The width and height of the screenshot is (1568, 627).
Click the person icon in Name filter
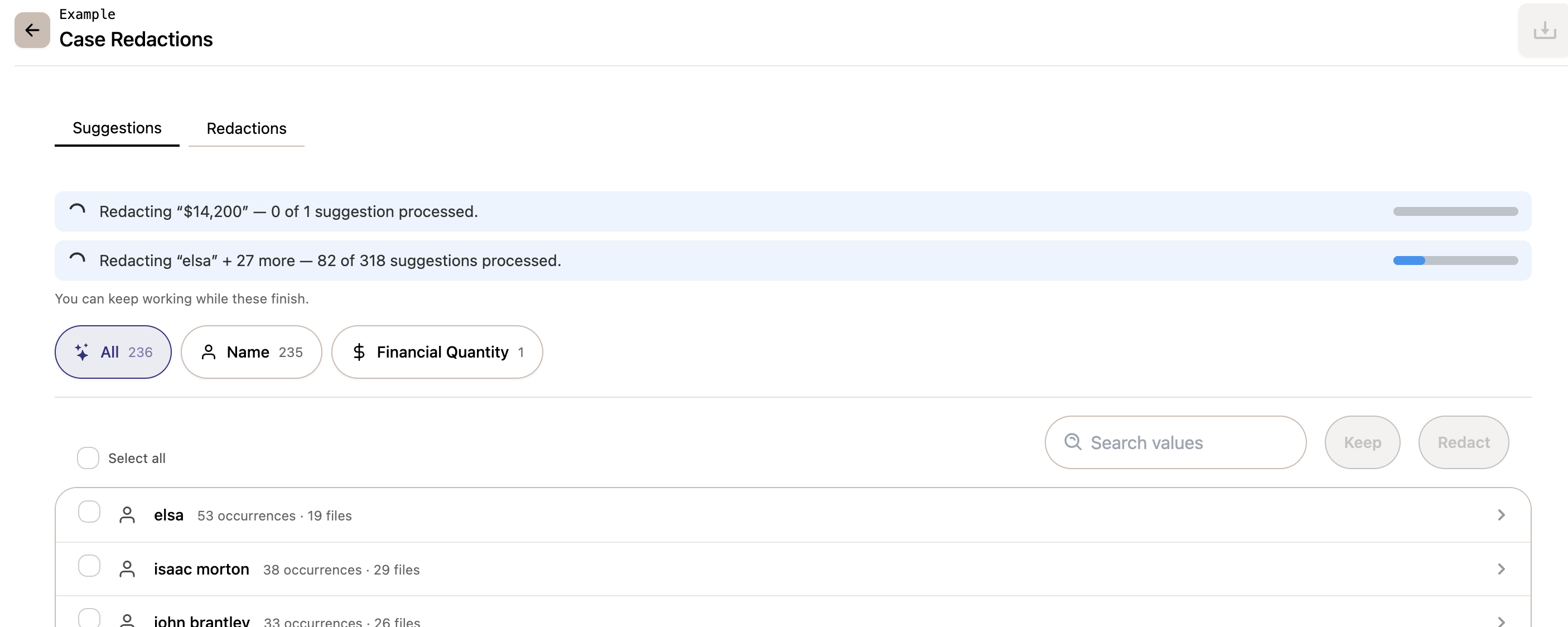(208, 352)
